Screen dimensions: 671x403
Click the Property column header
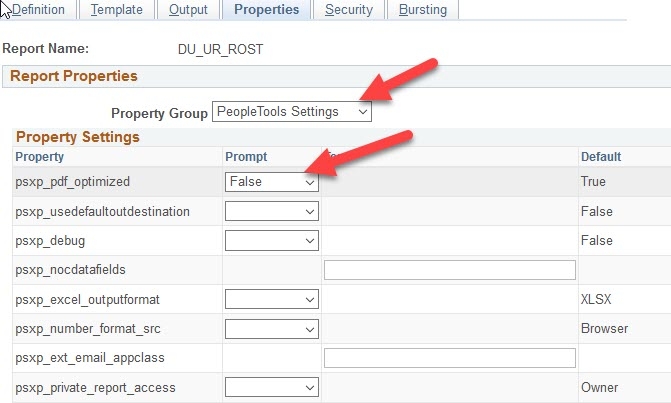click(x=40, y=157)
